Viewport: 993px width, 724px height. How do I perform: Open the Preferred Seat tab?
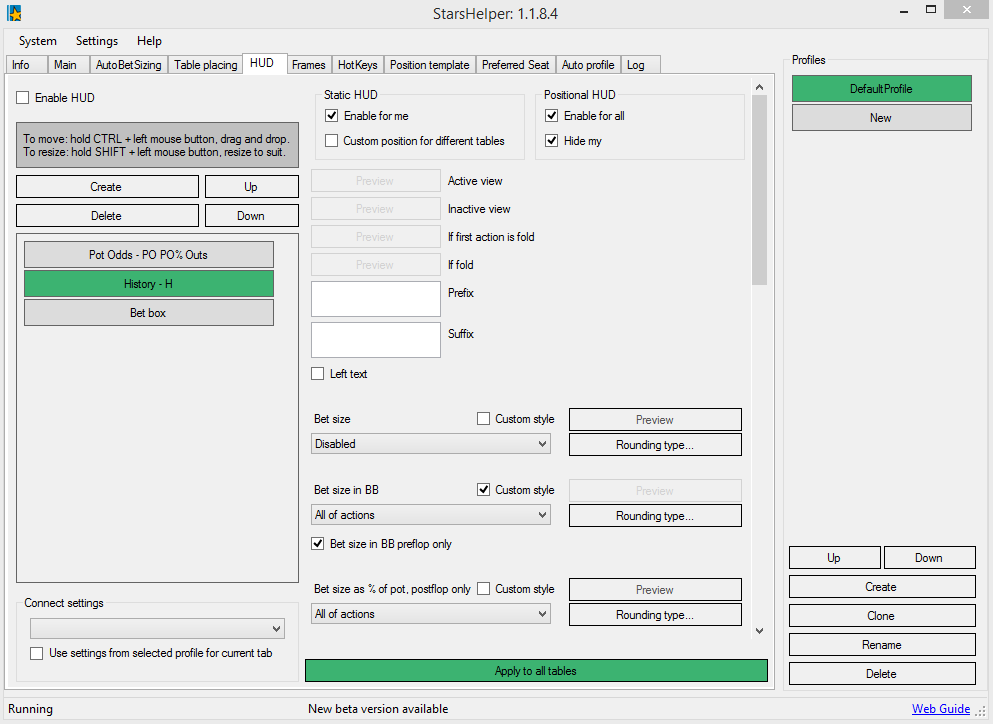click(x=515, y=65)
